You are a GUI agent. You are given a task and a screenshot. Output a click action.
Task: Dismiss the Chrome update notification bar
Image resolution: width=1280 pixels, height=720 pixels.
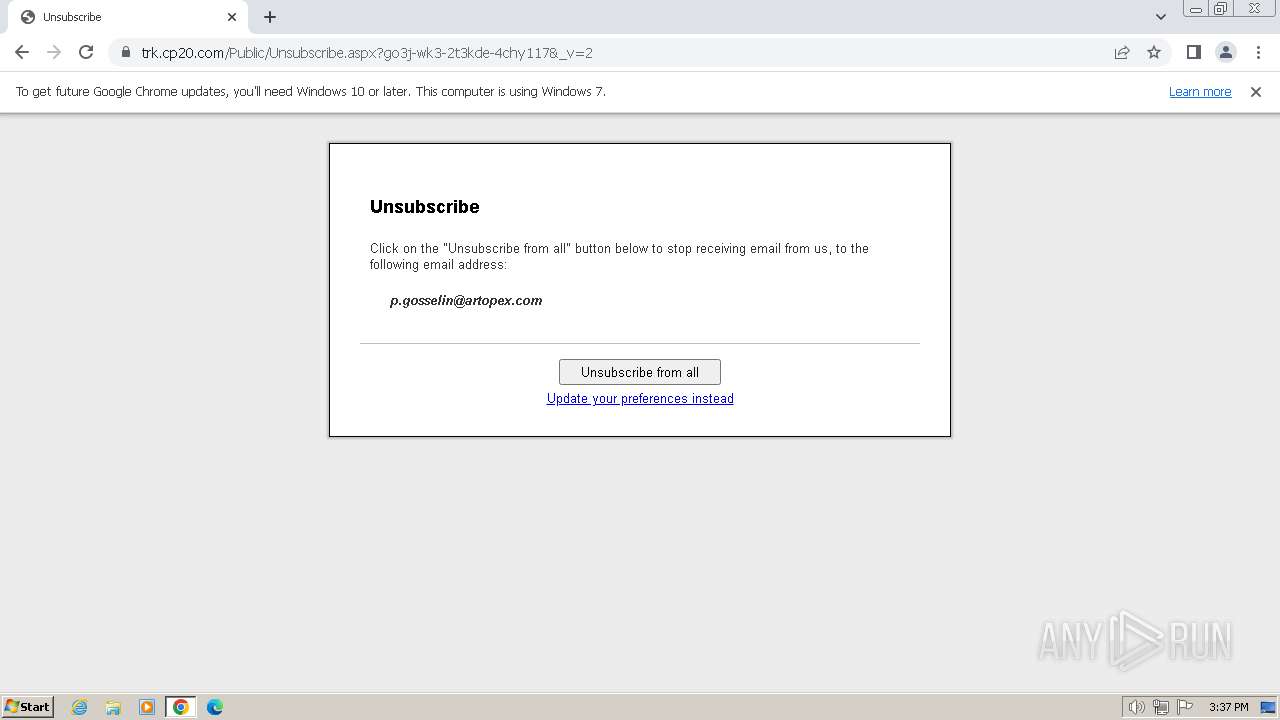click(1256, 91)
